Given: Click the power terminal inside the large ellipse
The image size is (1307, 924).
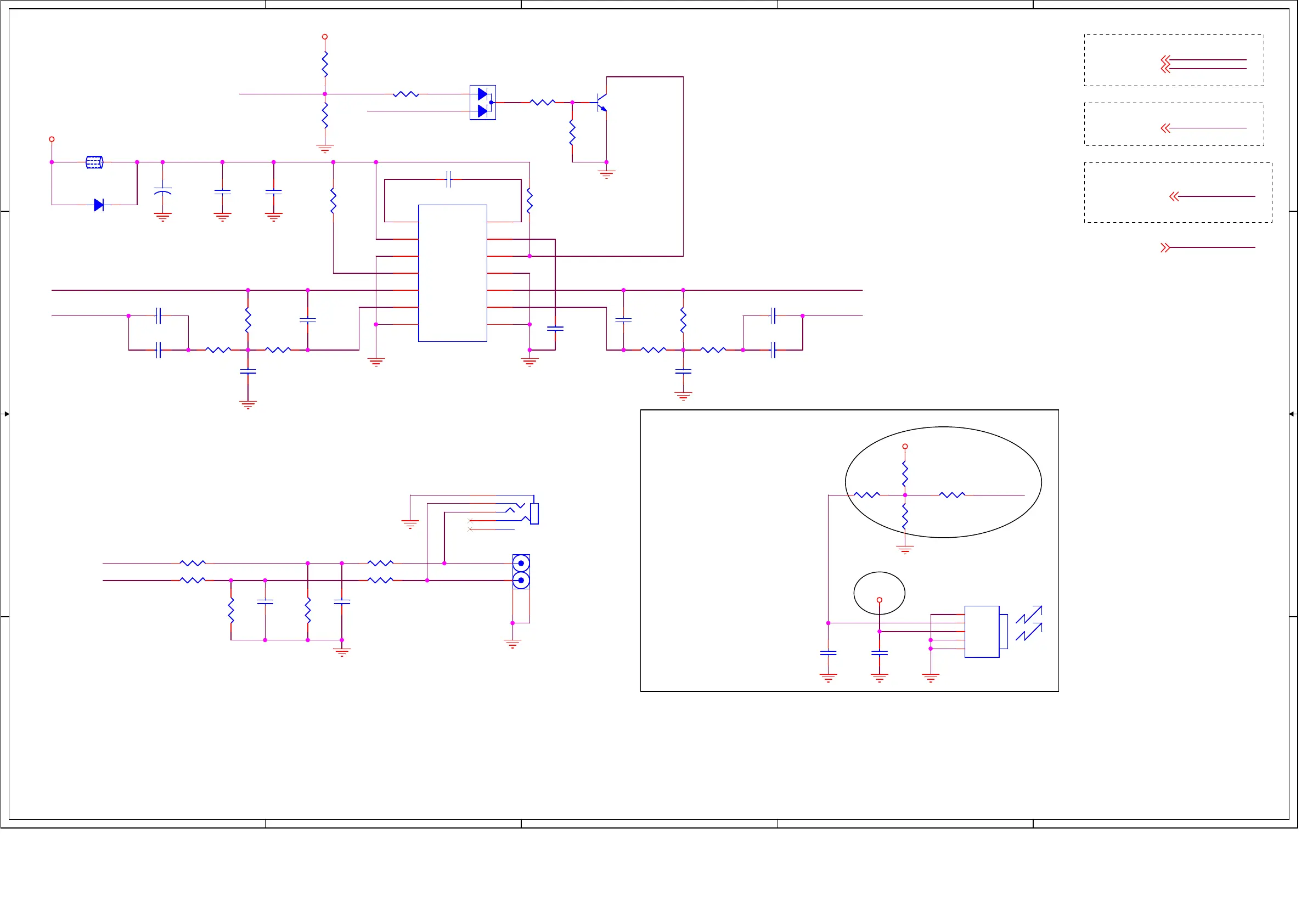Looking at the screenshot, I should pos(905,446).
